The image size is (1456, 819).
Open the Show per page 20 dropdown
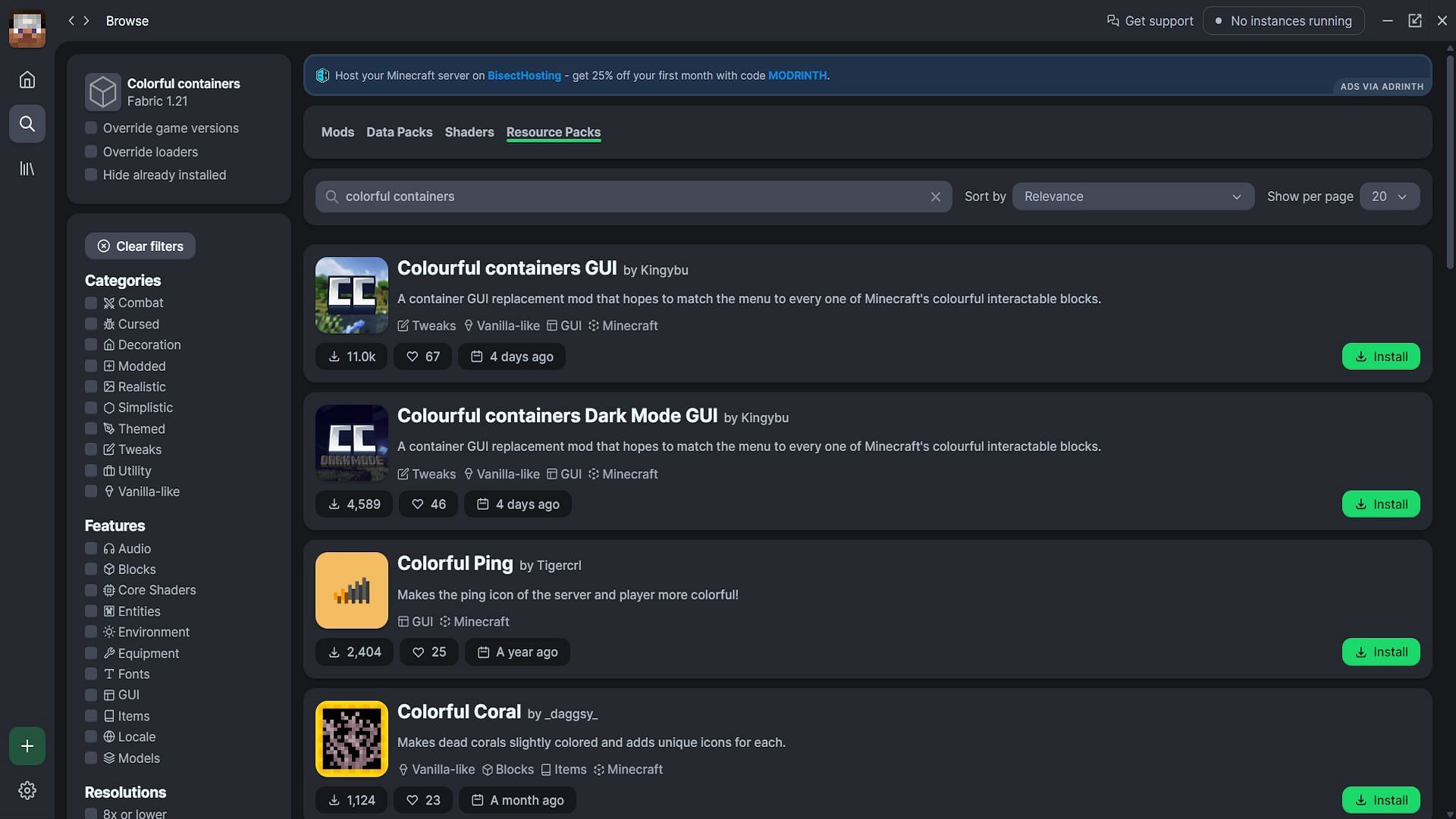[1389, 196]
